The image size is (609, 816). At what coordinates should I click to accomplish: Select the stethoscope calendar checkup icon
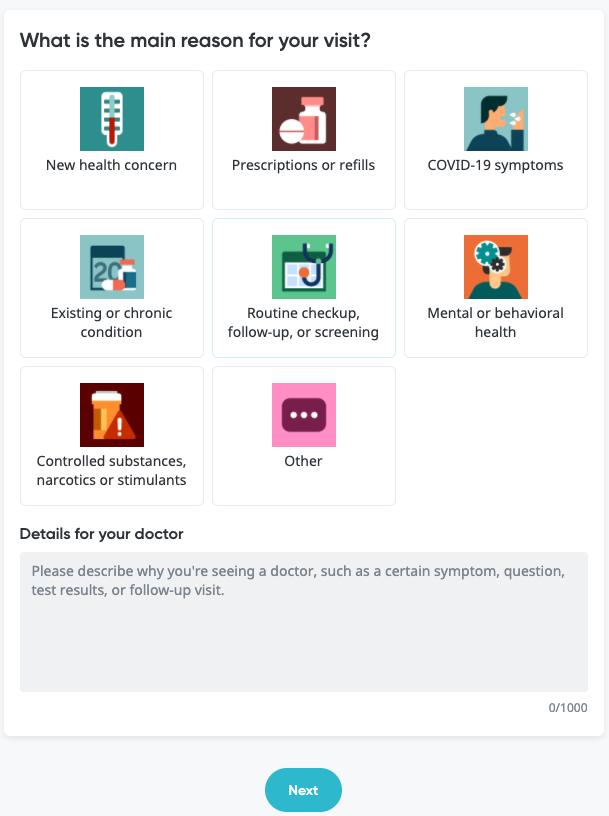[304, 267]
